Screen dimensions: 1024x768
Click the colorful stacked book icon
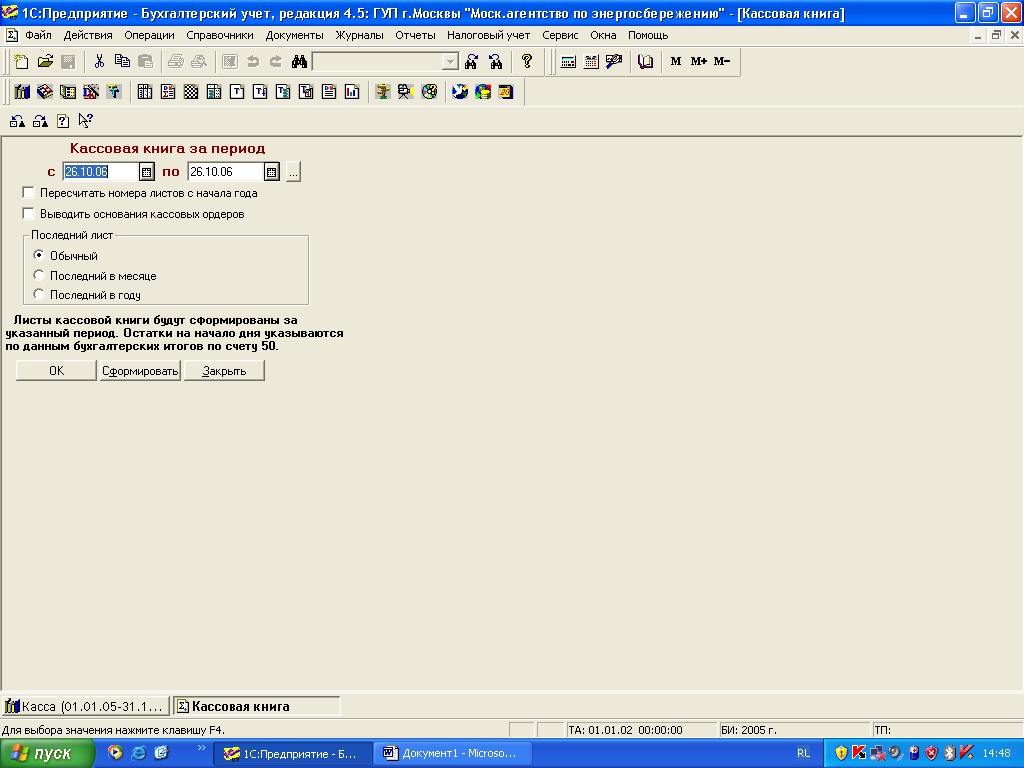pos(45,92)
